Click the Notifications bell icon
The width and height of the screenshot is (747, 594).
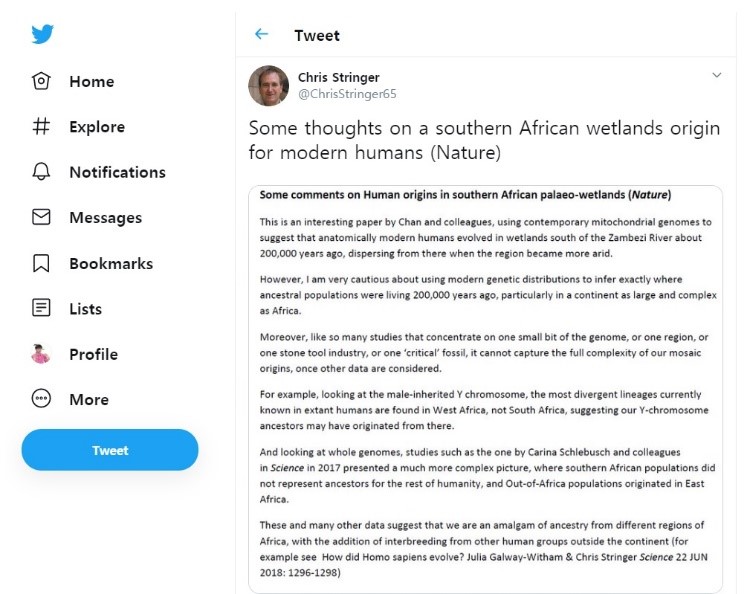click(41, 172)
